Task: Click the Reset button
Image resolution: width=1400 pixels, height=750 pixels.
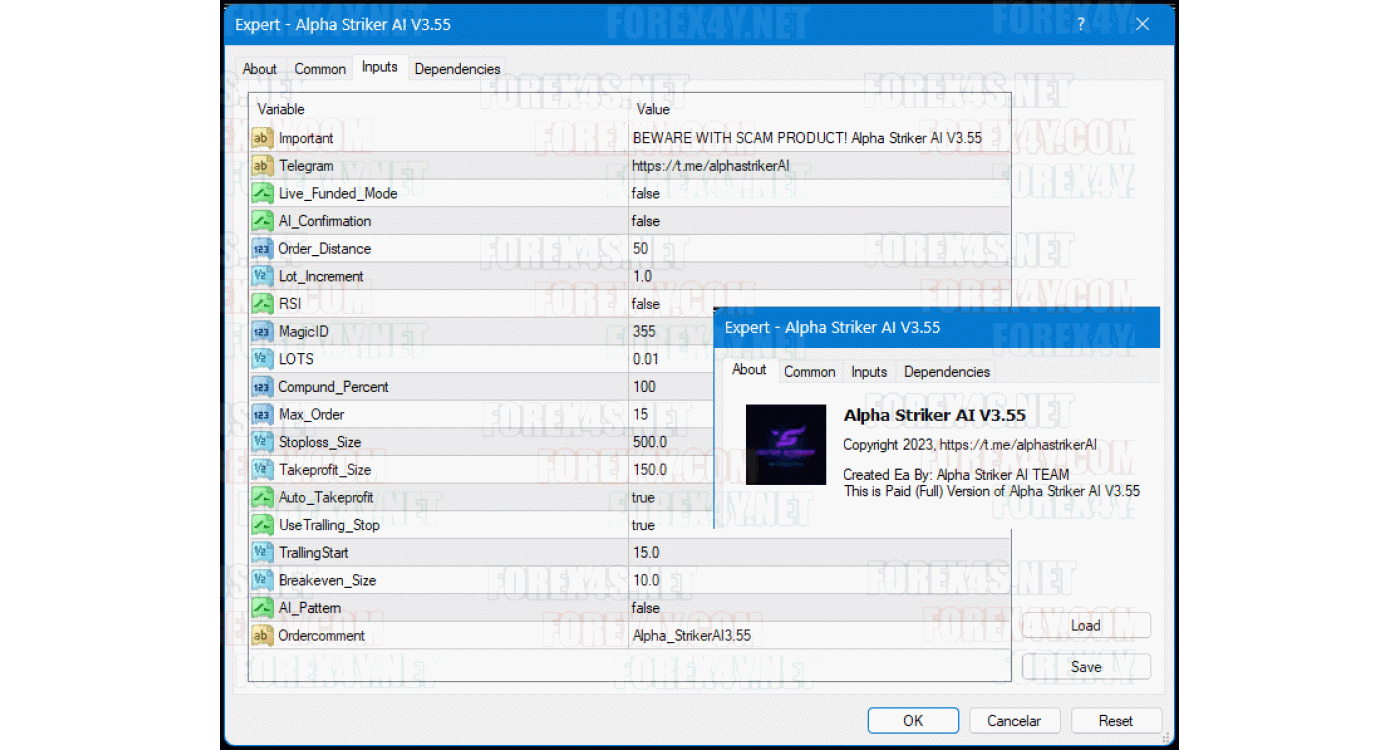Action: 1116,720
